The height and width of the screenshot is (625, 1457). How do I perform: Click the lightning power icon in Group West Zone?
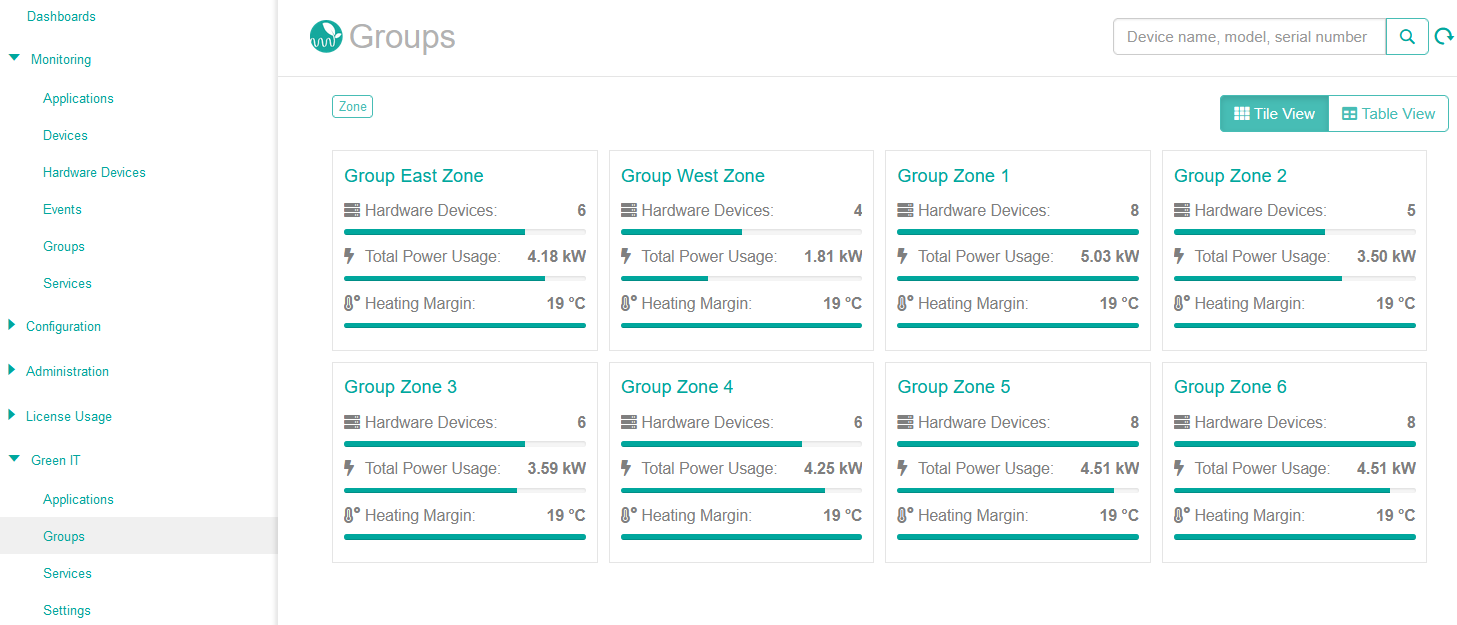pos(625,256)
